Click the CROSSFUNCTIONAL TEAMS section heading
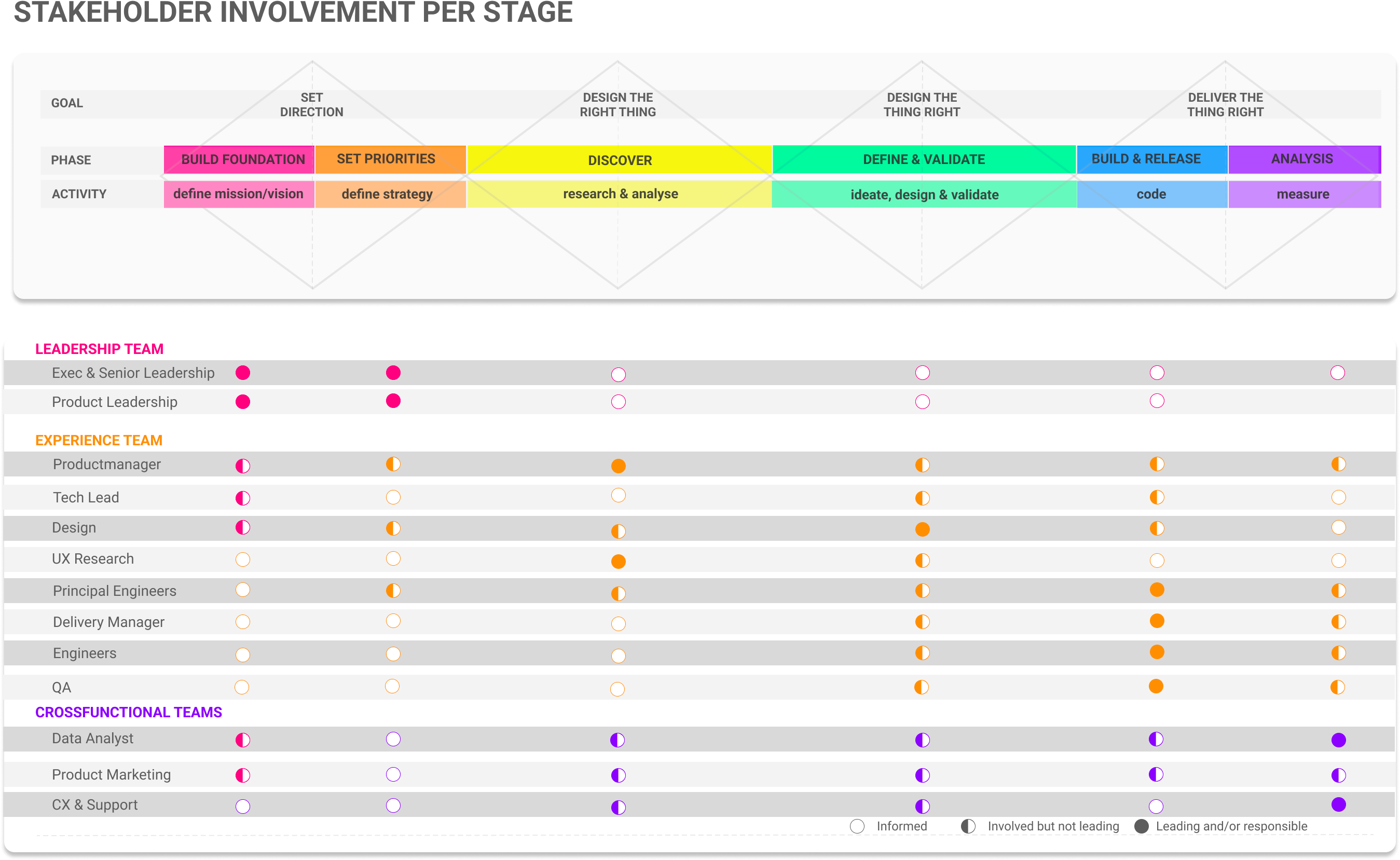Image resolution: width=1400 pixels, height=860 pixels. pyautogui.click(x=129, y=712)
